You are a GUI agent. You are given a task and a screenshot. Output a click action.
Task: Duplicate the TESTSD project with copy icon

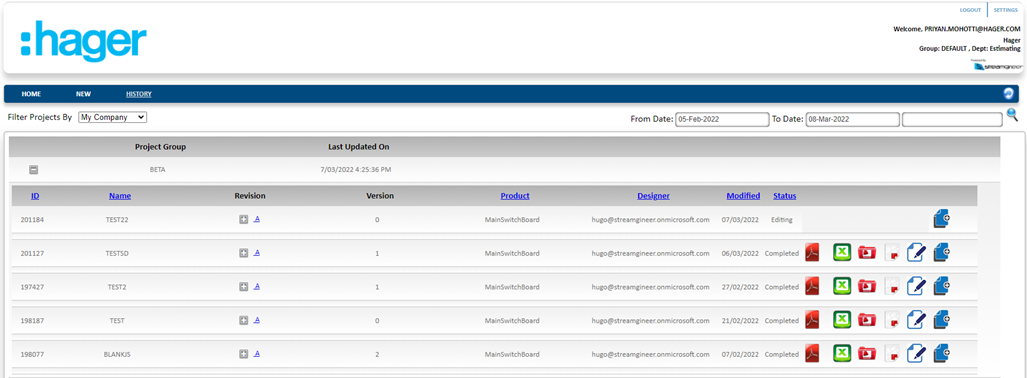(941, 252)
